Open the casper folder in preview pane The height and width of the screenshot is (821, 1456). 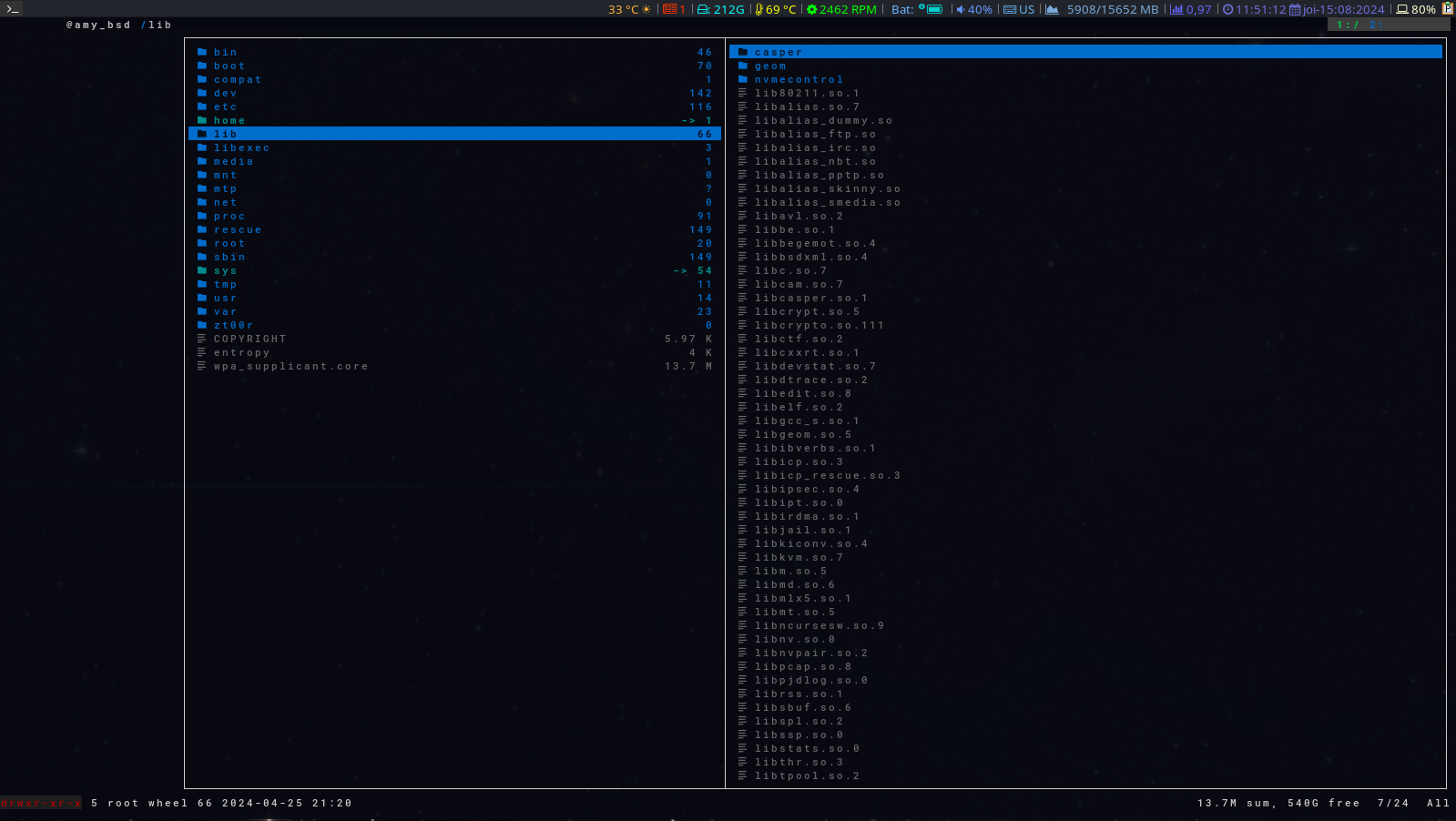779,52
